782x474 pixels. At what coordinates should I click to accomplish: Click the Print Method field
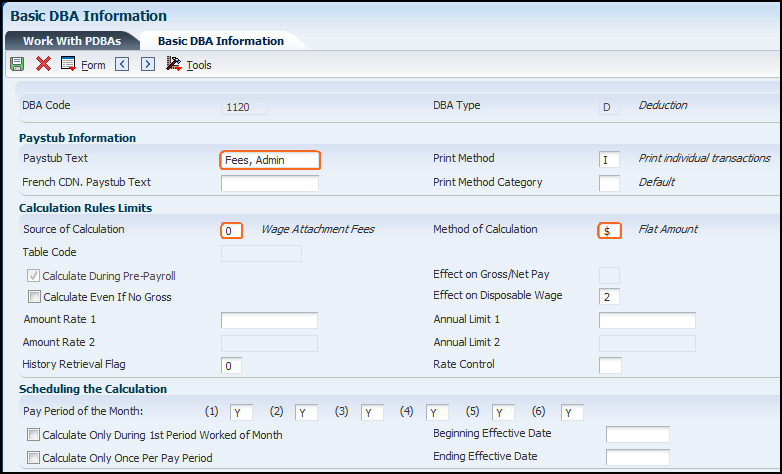pyautogui.click(x=609, y=160)
